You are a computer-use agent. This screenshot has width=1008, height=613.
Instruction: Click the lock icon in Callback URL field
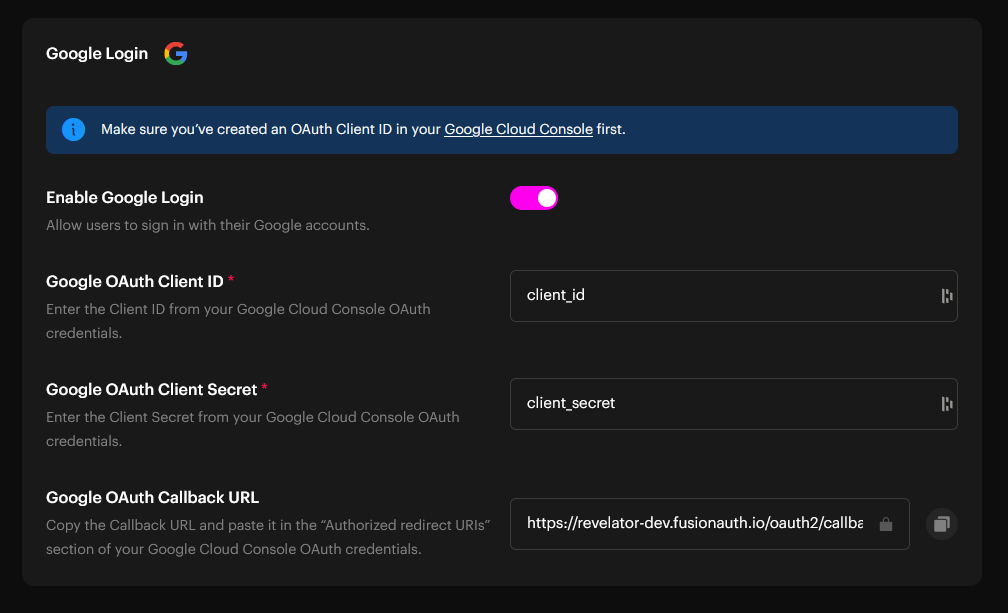pos(886,524)
